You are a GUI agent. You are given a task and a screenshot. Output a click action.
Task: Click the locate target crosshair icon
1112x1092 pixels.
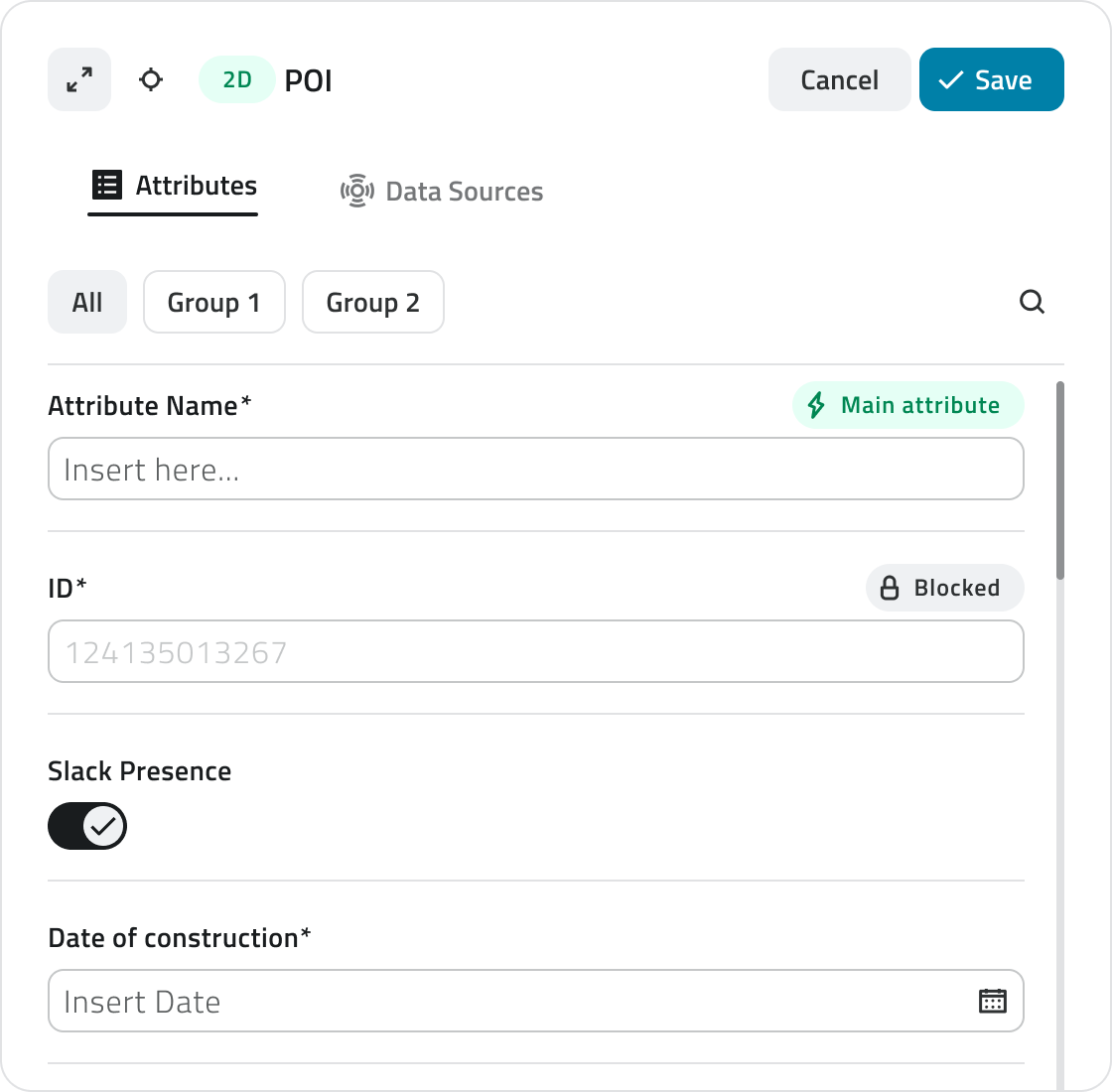point(151,79)
